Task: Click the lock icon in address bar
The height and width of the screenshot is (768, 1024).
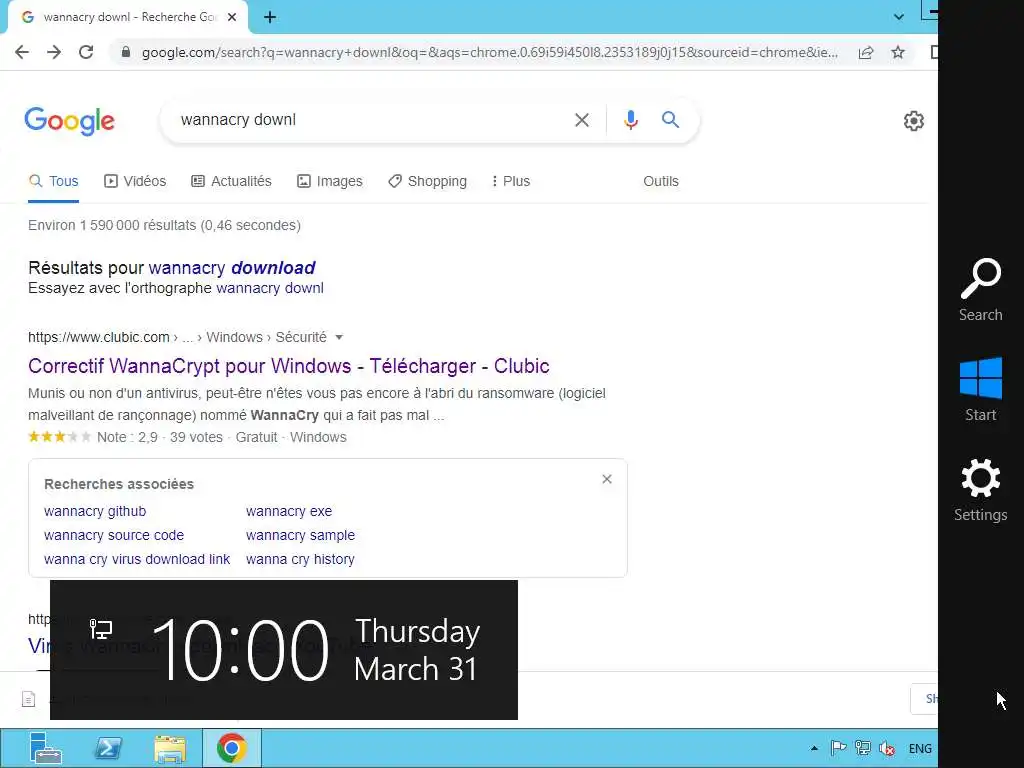Action: pos(126,52)
